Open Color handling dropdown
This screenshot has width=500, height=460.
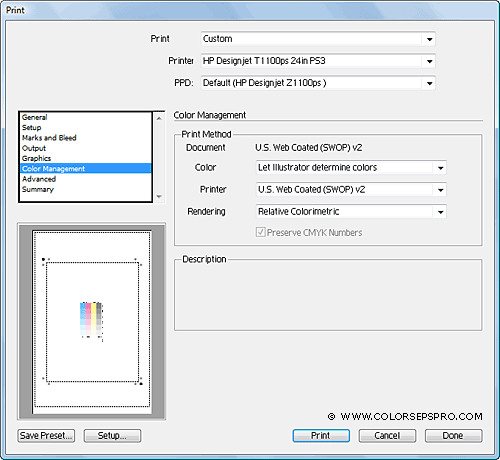(351, 167)
